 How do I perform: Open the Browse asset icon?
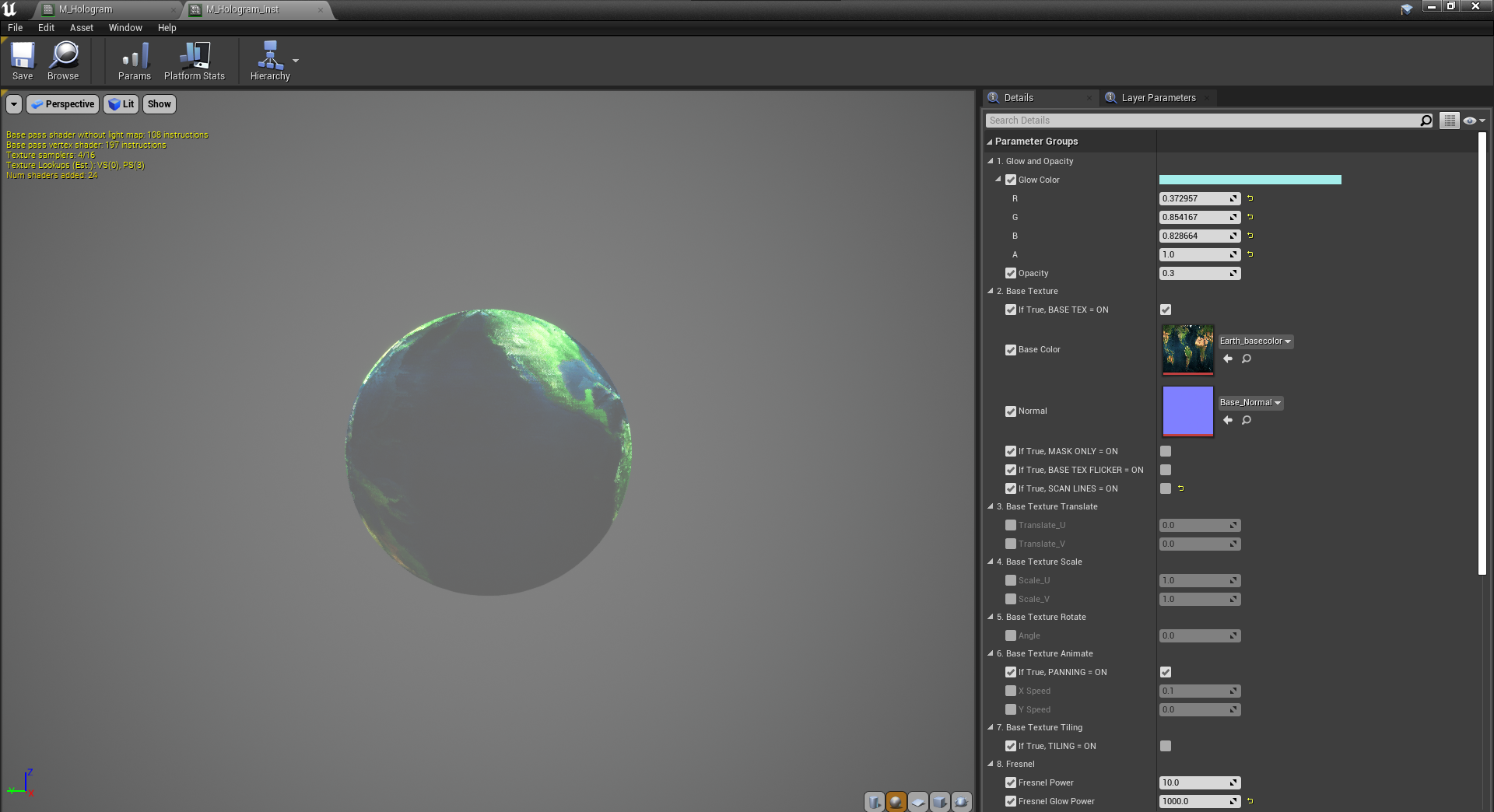(62, 61)
